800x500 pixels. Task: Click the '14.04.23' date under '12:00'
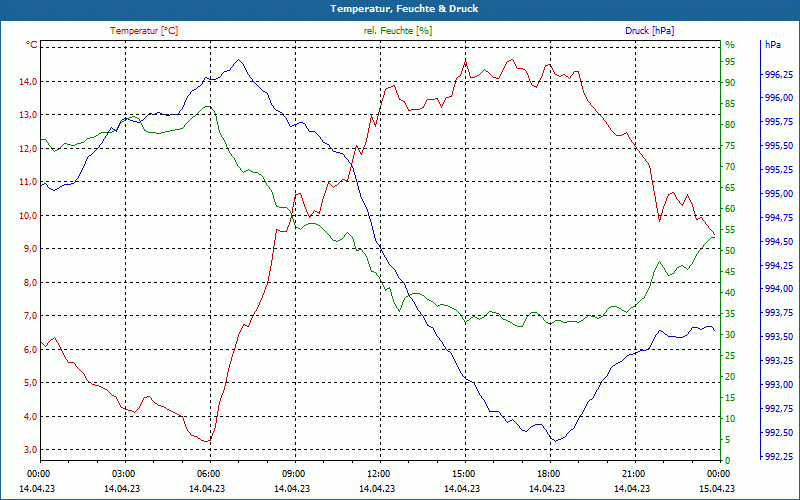click(x=377, y=488)
